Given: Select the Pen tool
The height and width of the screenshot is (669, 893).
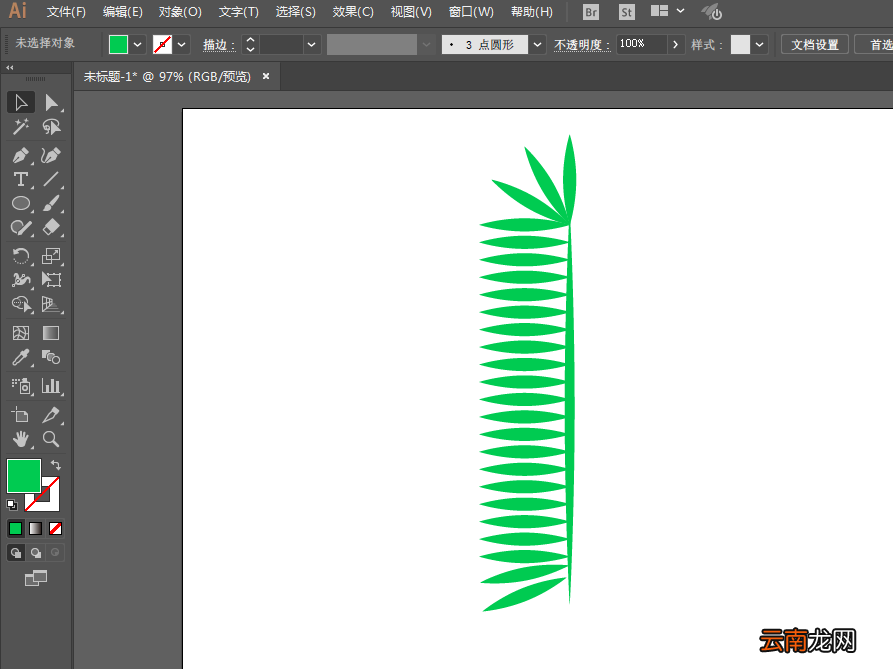Looking at the screenshot, I should (21, 155).
